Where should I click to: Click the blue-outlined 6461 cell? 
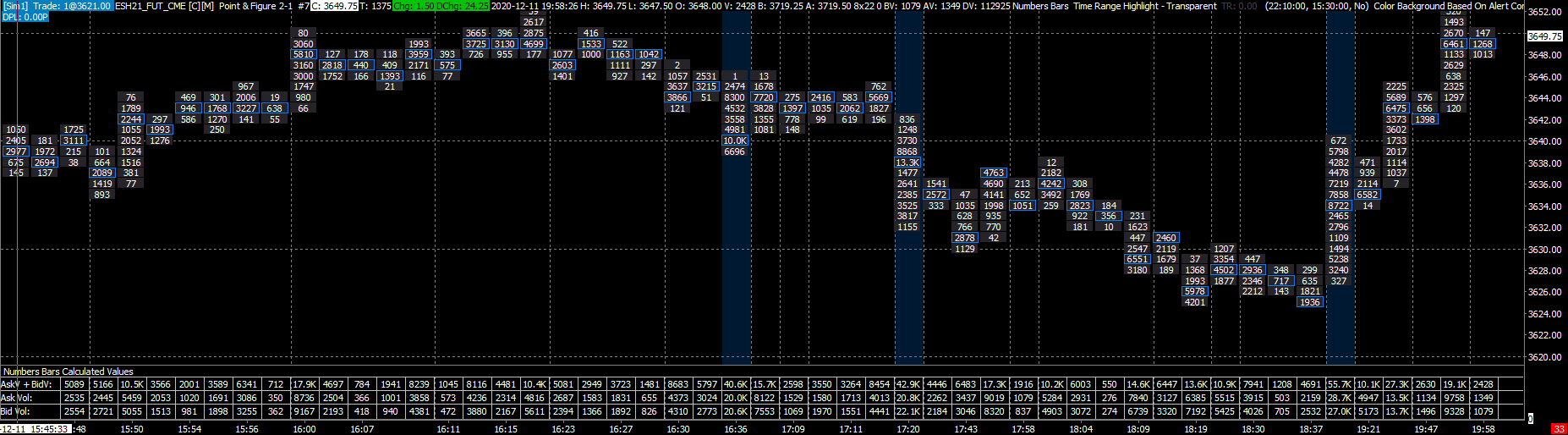1454,44
